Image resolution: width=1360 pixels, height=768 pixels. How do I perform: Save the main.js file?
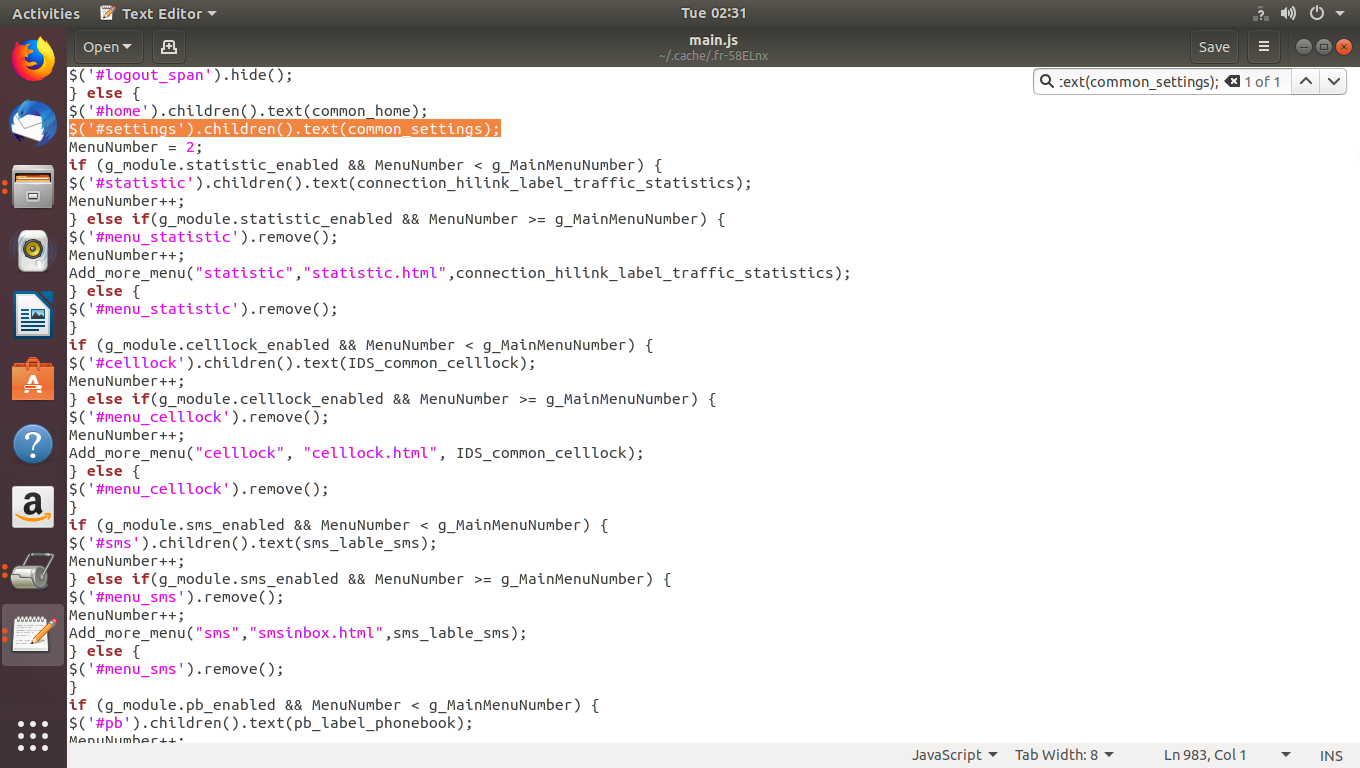click(x=1214, y=47)
